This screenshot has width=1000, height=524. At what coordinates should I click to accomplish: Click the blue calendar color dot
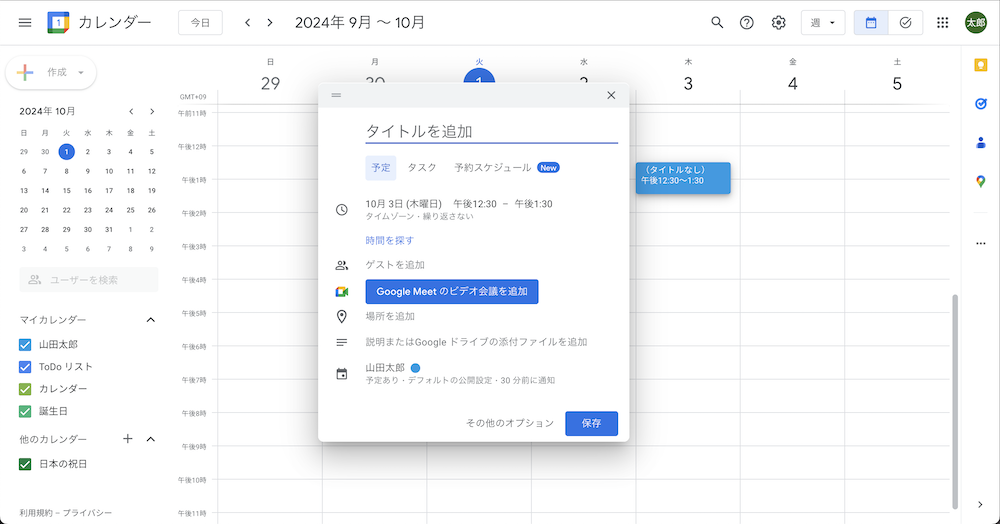(401, 368)
